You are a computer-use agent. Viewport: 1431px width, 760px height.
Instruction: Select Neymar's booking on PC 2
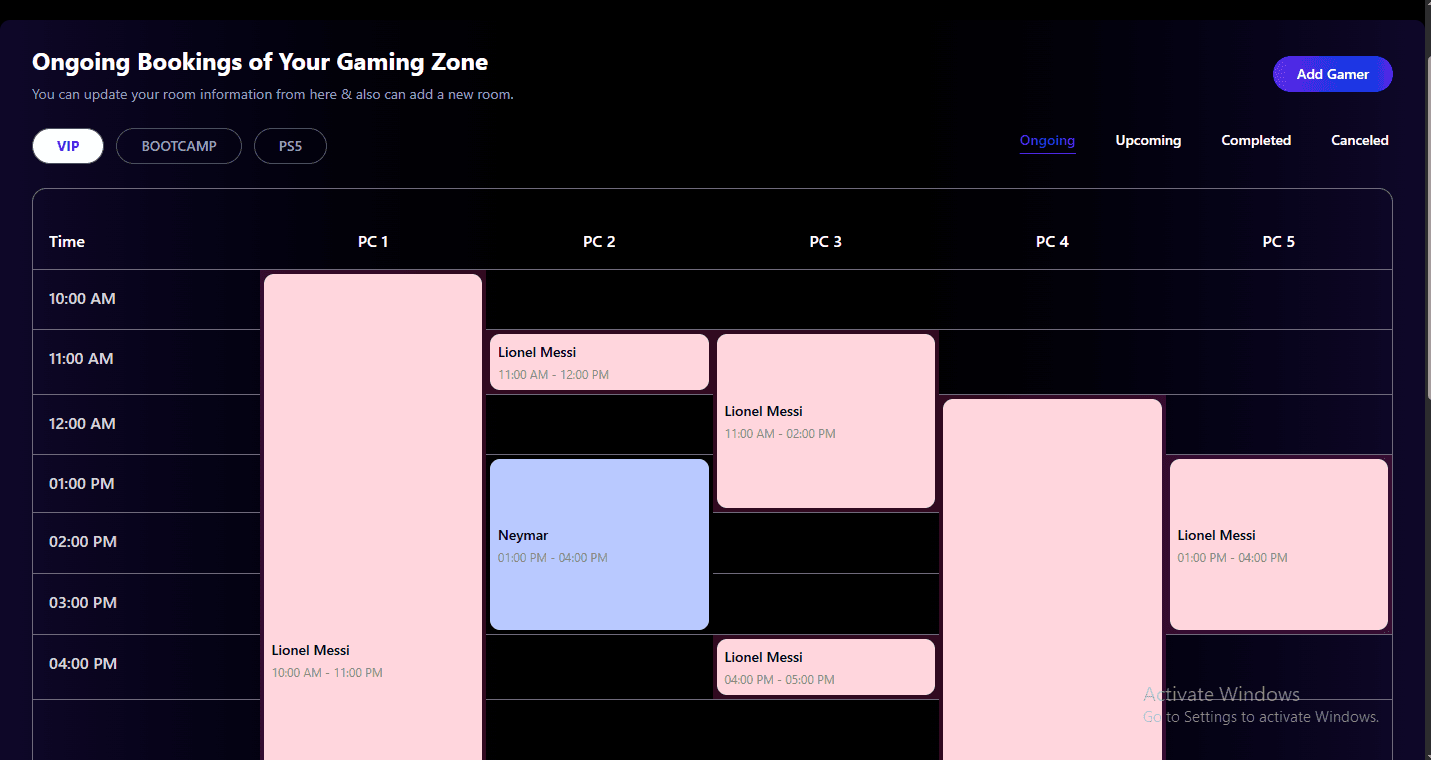point(599,544)
